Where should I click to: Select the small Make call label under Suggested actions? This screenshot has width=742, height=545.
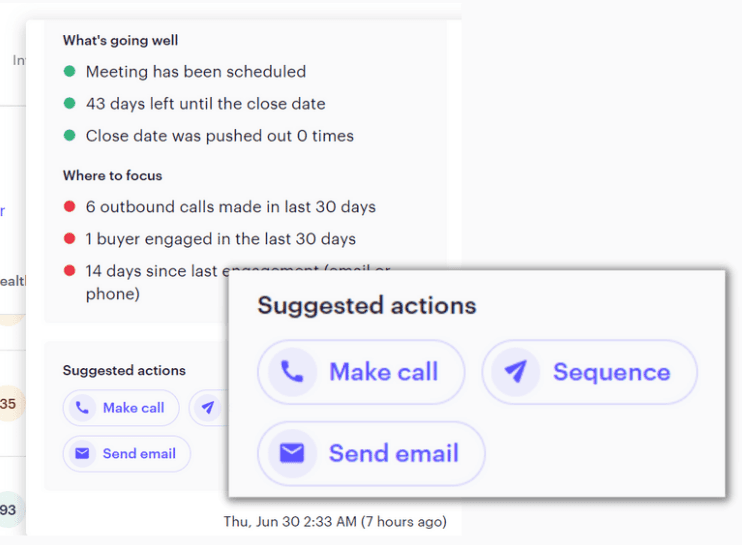click(x=133, y=408)
